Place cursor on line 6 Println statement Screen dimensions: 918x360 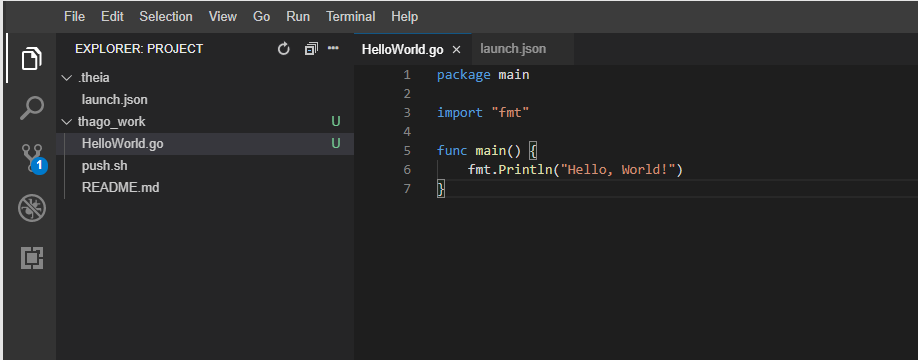pyautogui.click(x=575, y=170)
